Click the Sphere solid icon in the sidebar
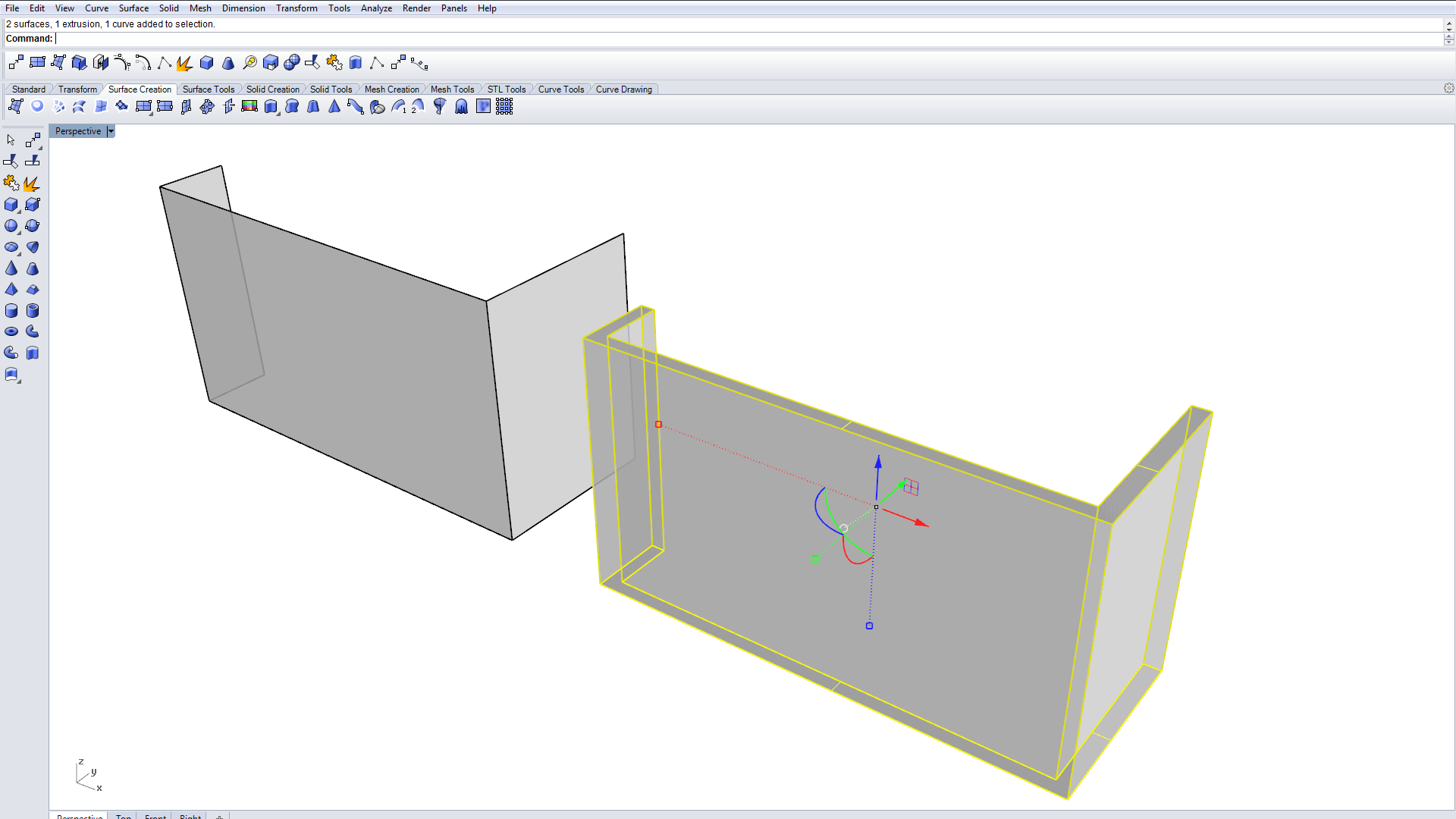This screenshot has width=1456, height=819. click(x=11, y=226)
